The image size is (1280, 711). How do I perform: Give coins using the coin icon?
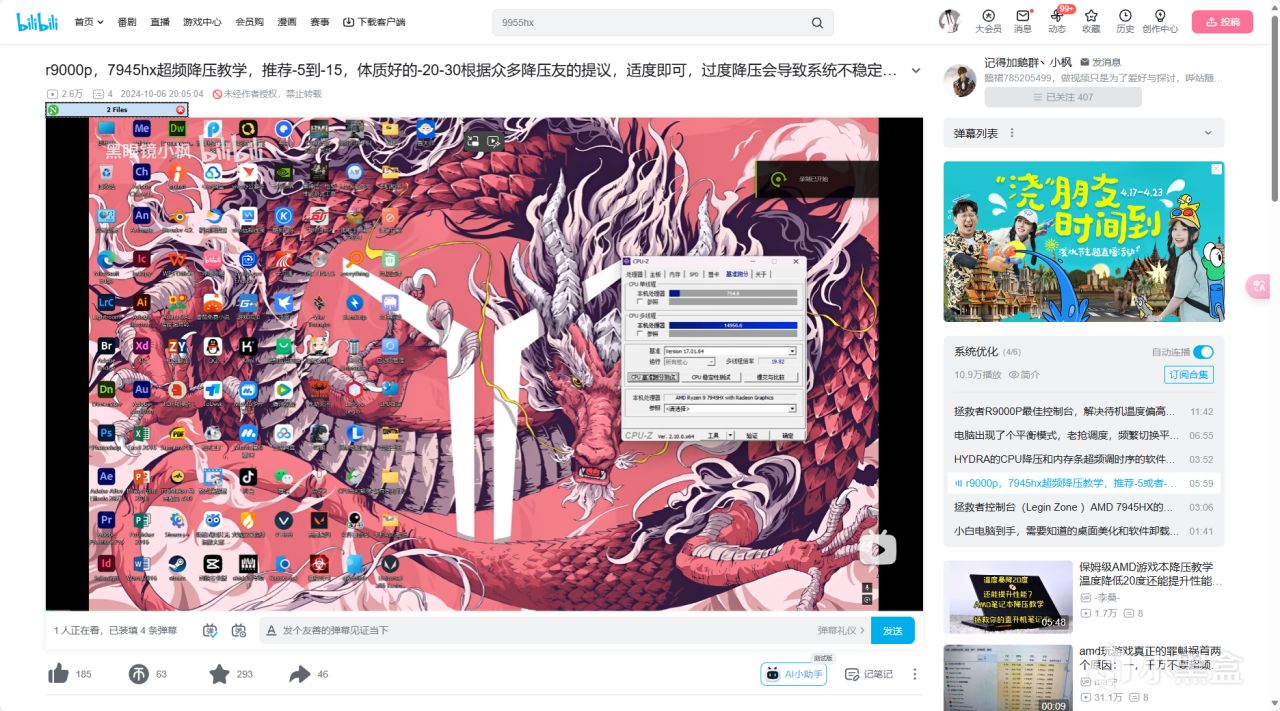(x=139, y=674)
